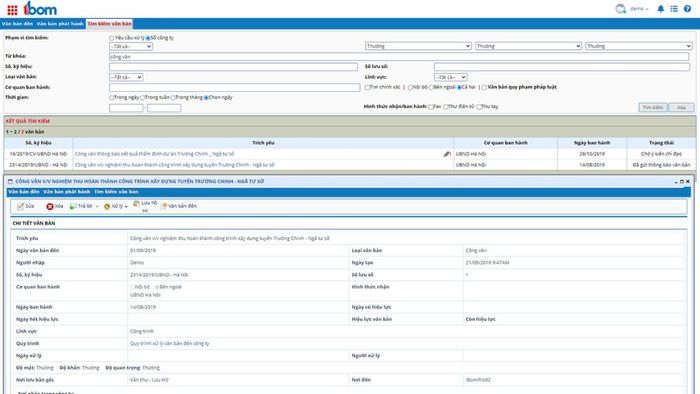Click the Số, ký hiệu input field

tap(233, 67)
